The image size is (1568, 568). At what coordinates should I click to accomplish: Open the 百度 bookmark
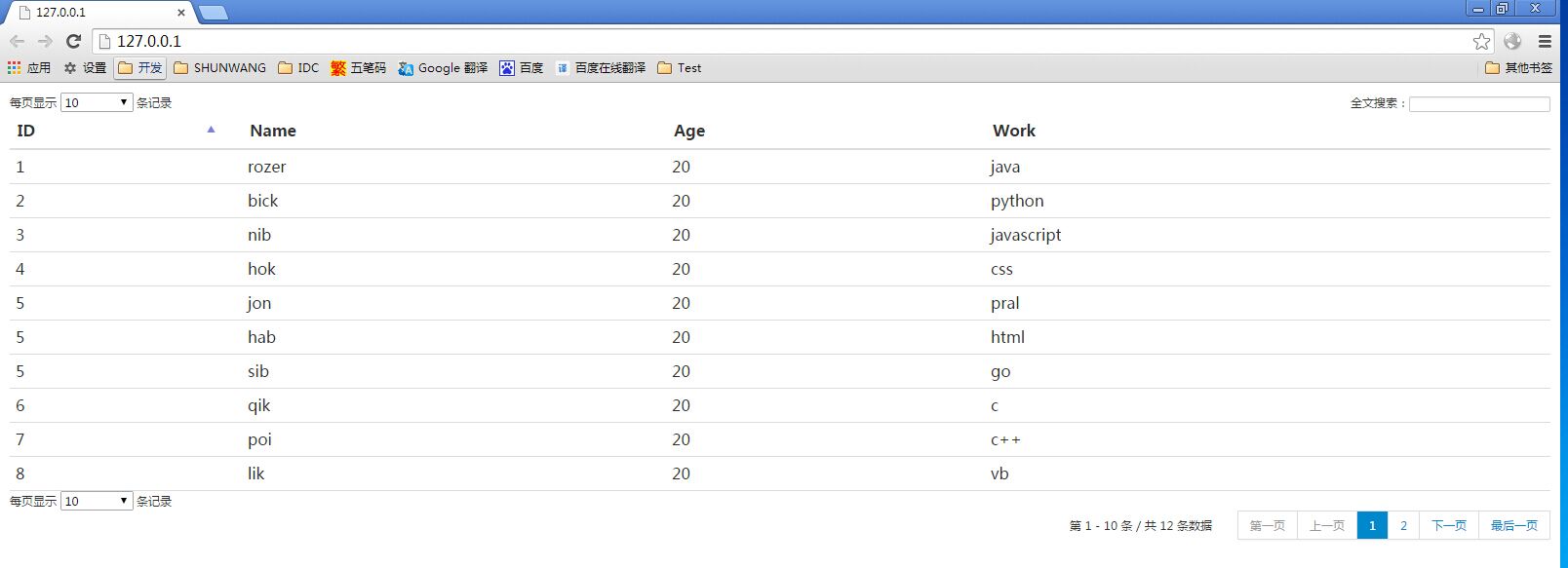click(522, 67)
